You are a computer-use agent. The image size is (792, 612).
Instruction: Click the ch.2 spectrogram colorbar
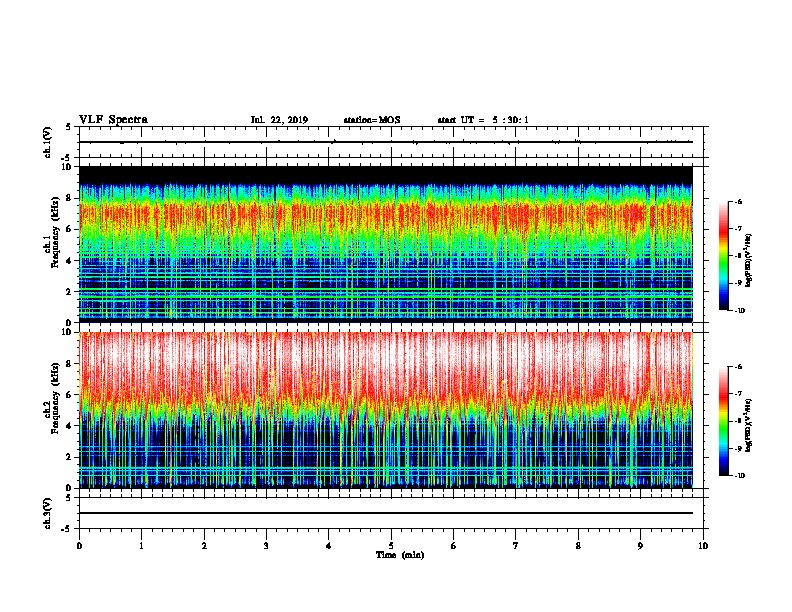pyautogui.click(x=724, y=421)
